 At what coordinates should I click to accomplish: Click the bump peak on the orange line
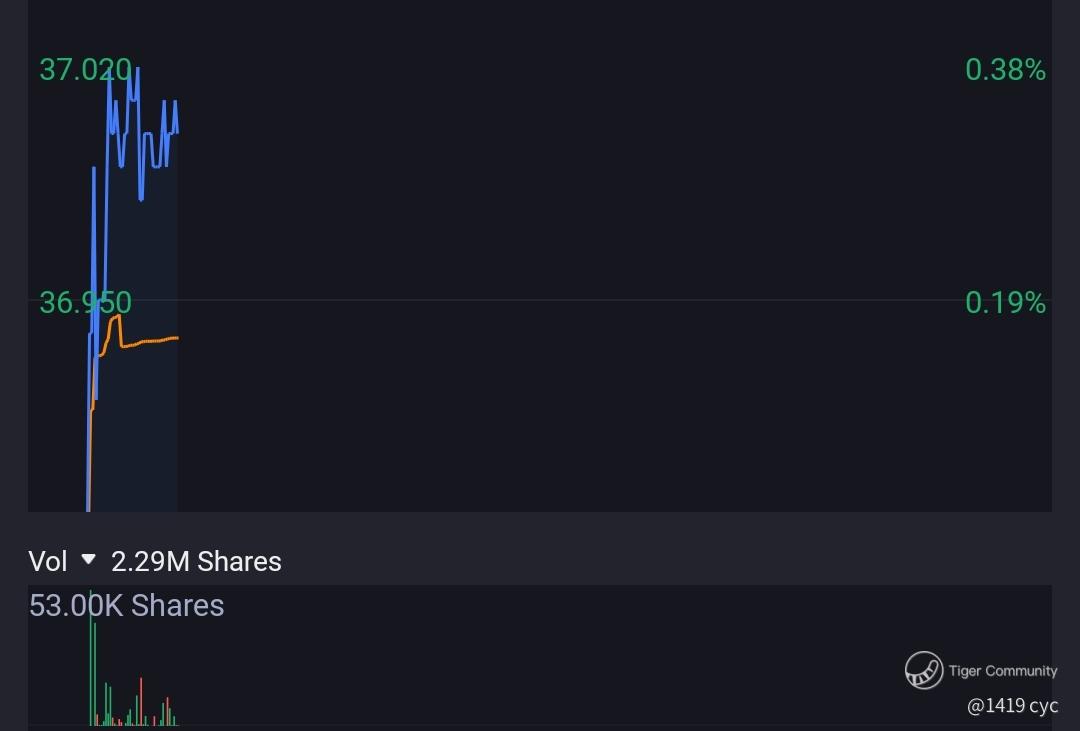pos(116,317)
